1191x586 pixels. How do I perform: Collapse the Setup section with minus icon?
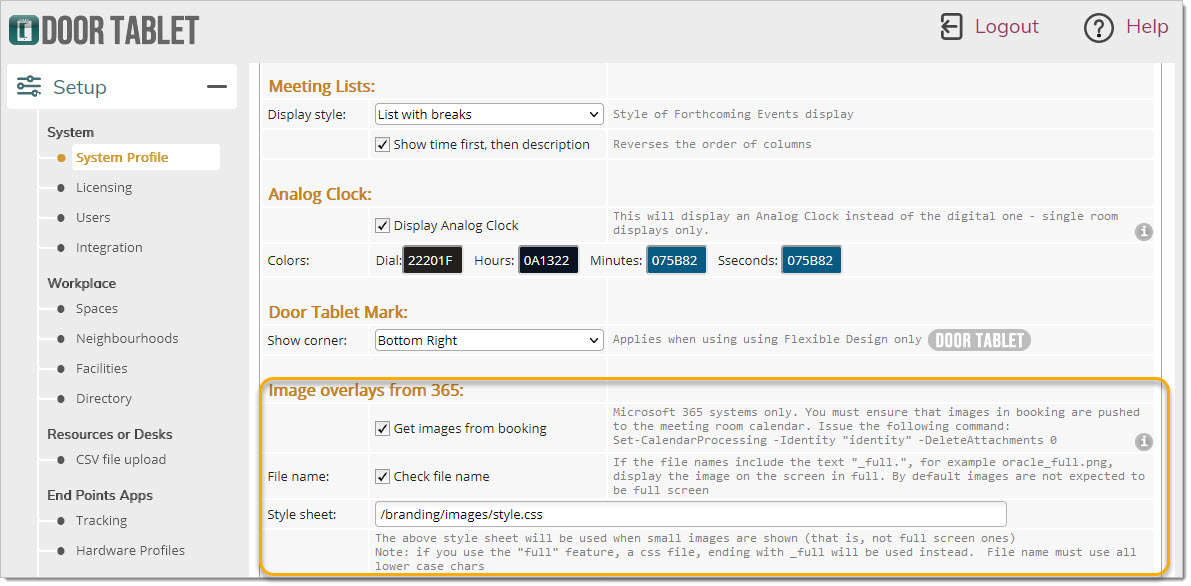(x=217, y=87)
